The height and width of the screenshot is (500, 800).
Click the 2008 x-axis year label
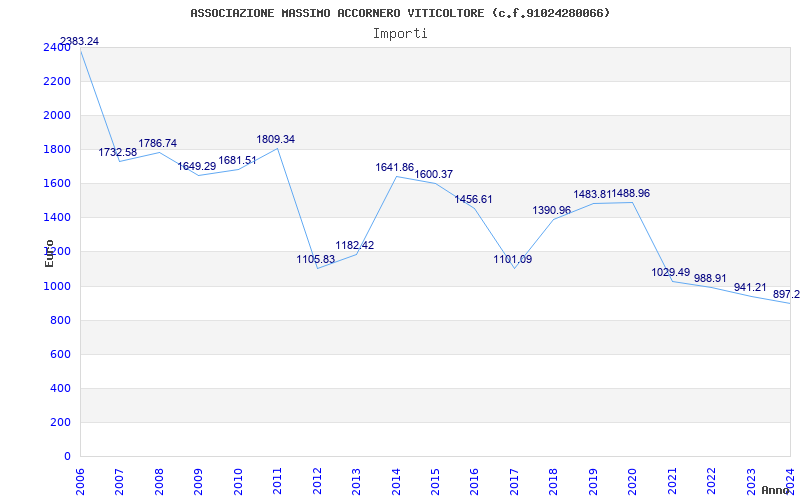159,481
